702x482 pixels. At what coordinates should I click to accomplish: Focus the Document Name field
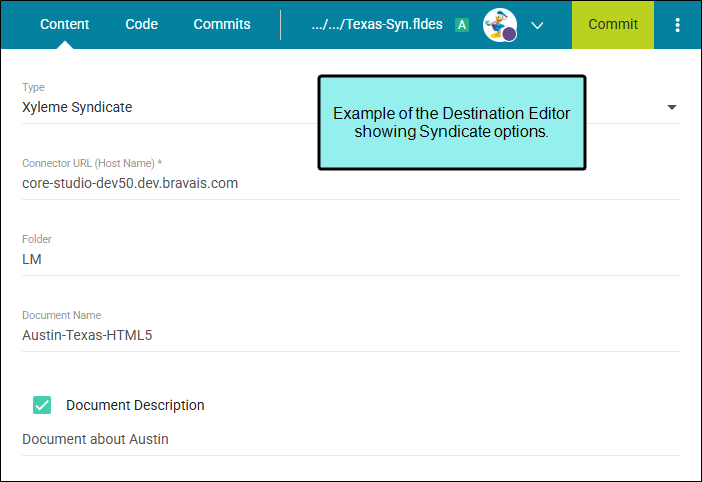[x=300, y=335]
